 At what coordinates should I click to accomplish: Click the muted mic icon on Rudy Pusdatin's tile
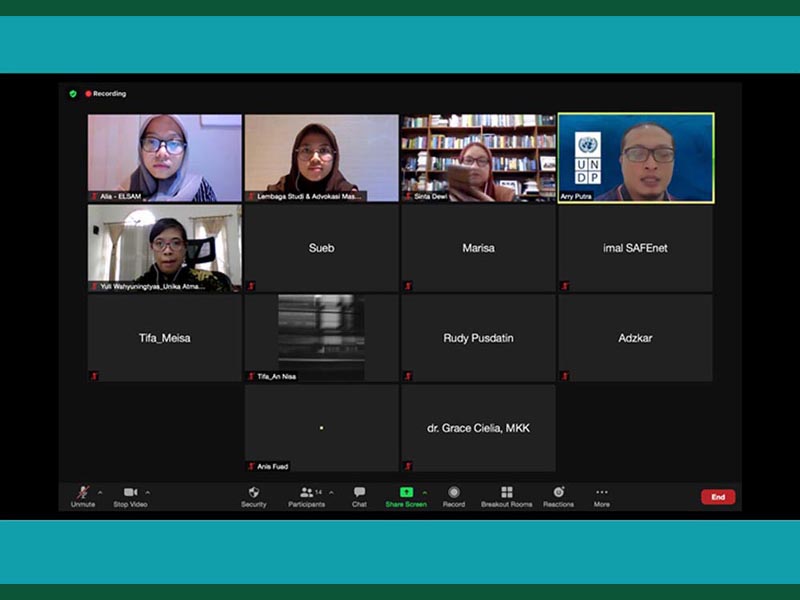point(408,376)
